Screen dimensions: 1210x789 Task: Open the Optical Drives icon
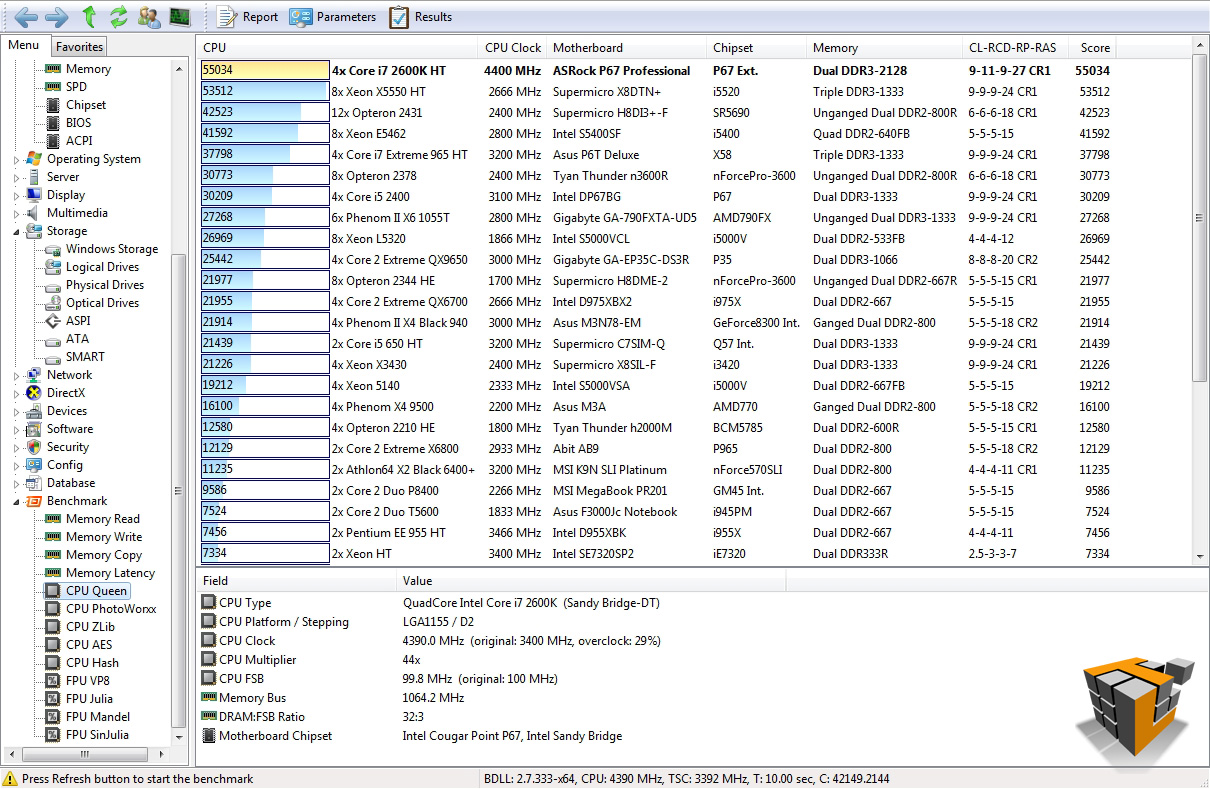[53, 303]
